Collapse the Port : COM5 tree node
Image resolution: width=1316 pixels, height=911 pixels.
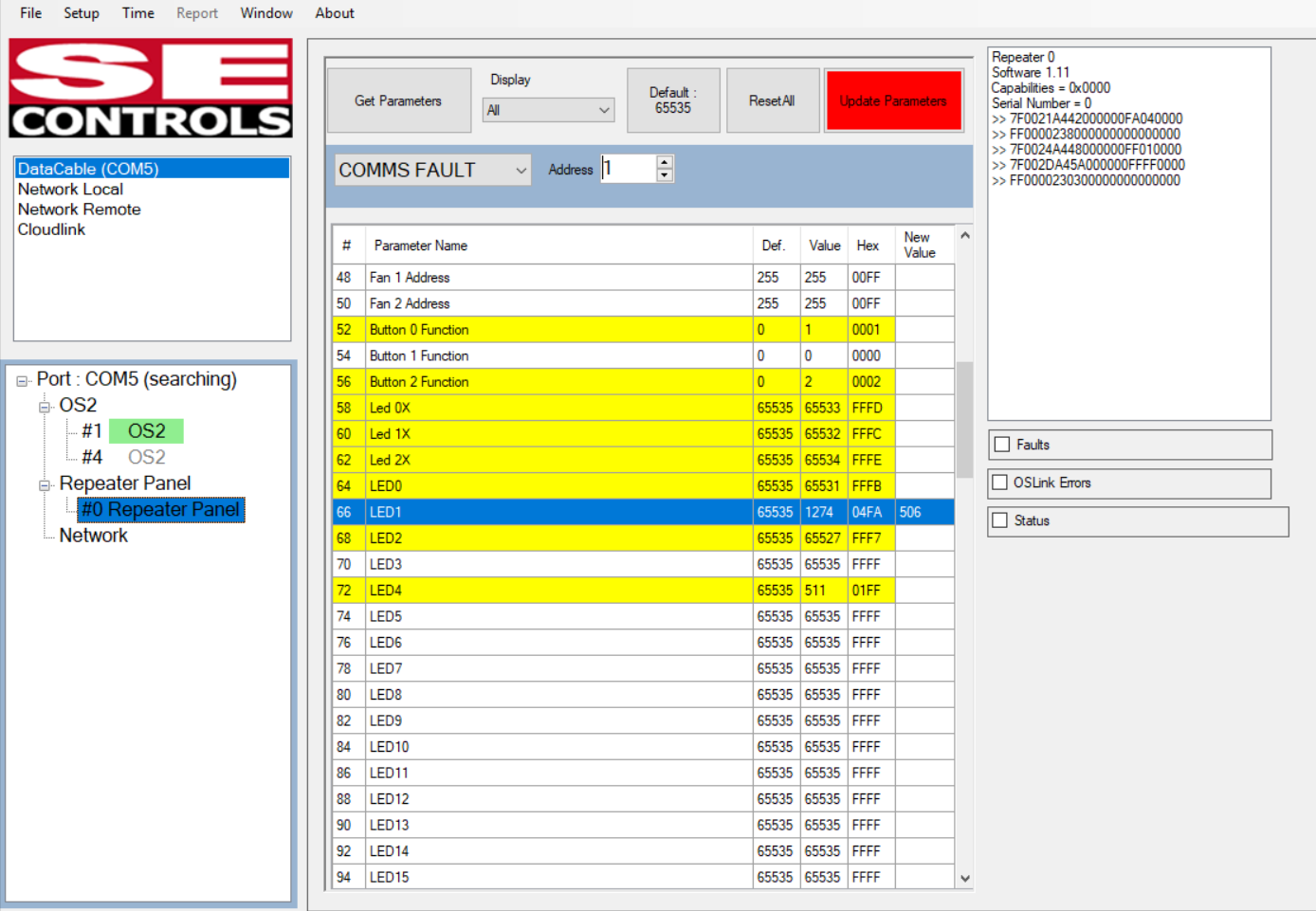(x=22, y=381)
